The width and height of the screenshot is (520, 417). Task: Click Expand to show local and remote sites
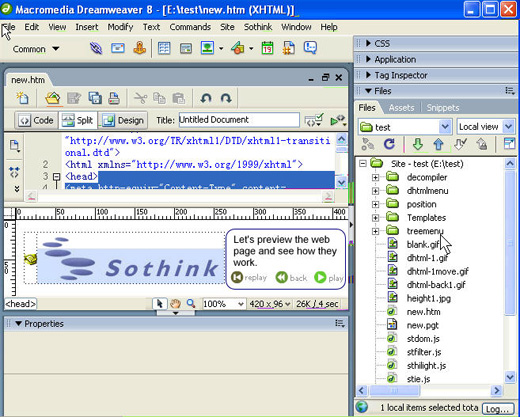(509, 144)
